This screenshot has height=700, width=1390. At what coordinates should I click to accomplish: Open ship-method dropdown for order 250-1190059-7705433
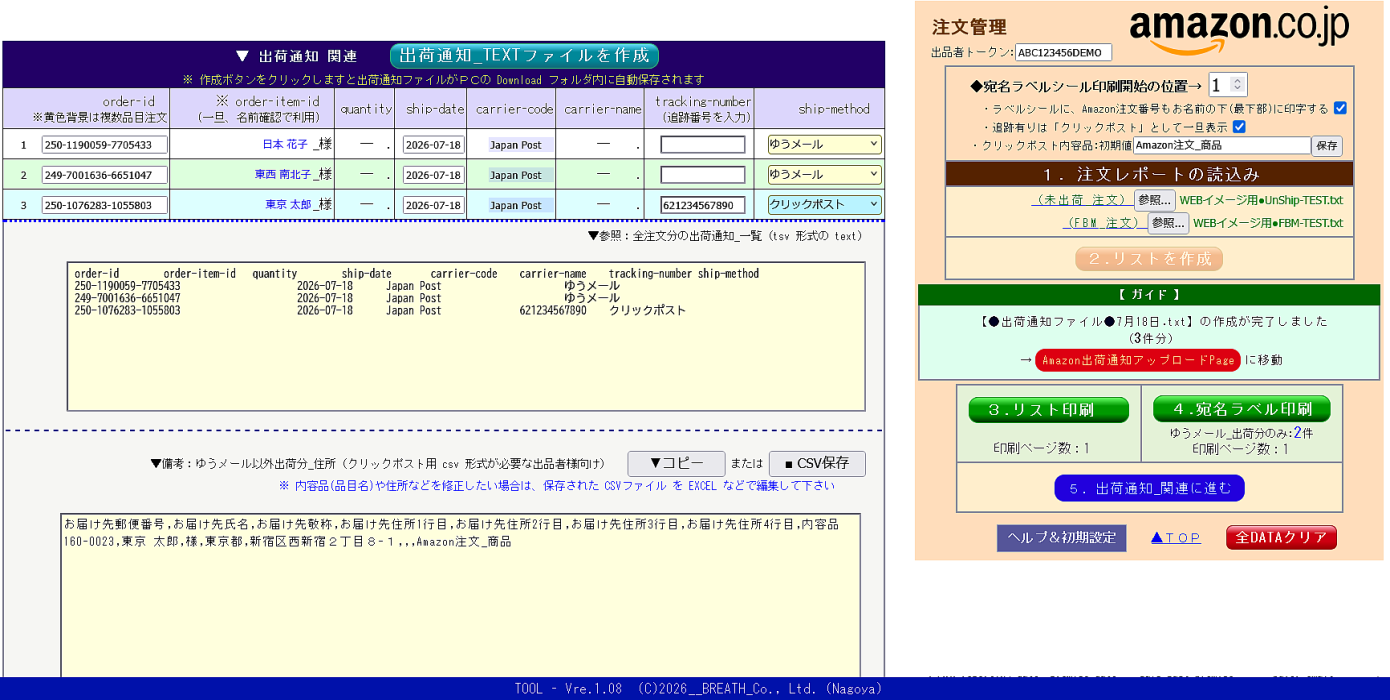tap(825, 144)
